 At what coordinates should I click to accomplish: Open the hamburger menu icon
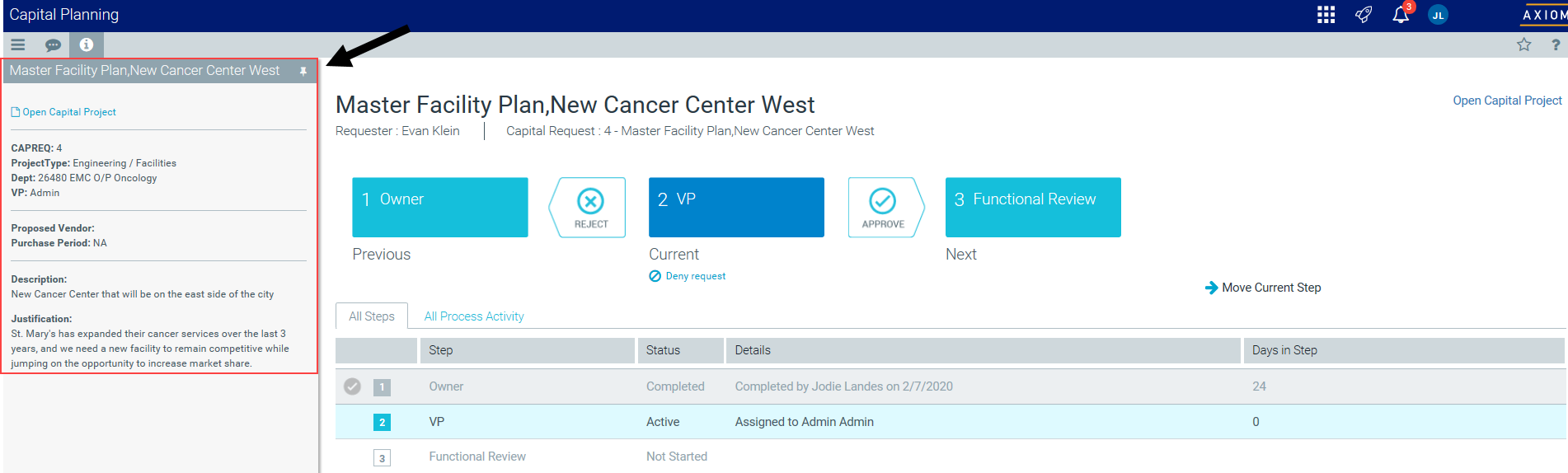tap(17, 44)
